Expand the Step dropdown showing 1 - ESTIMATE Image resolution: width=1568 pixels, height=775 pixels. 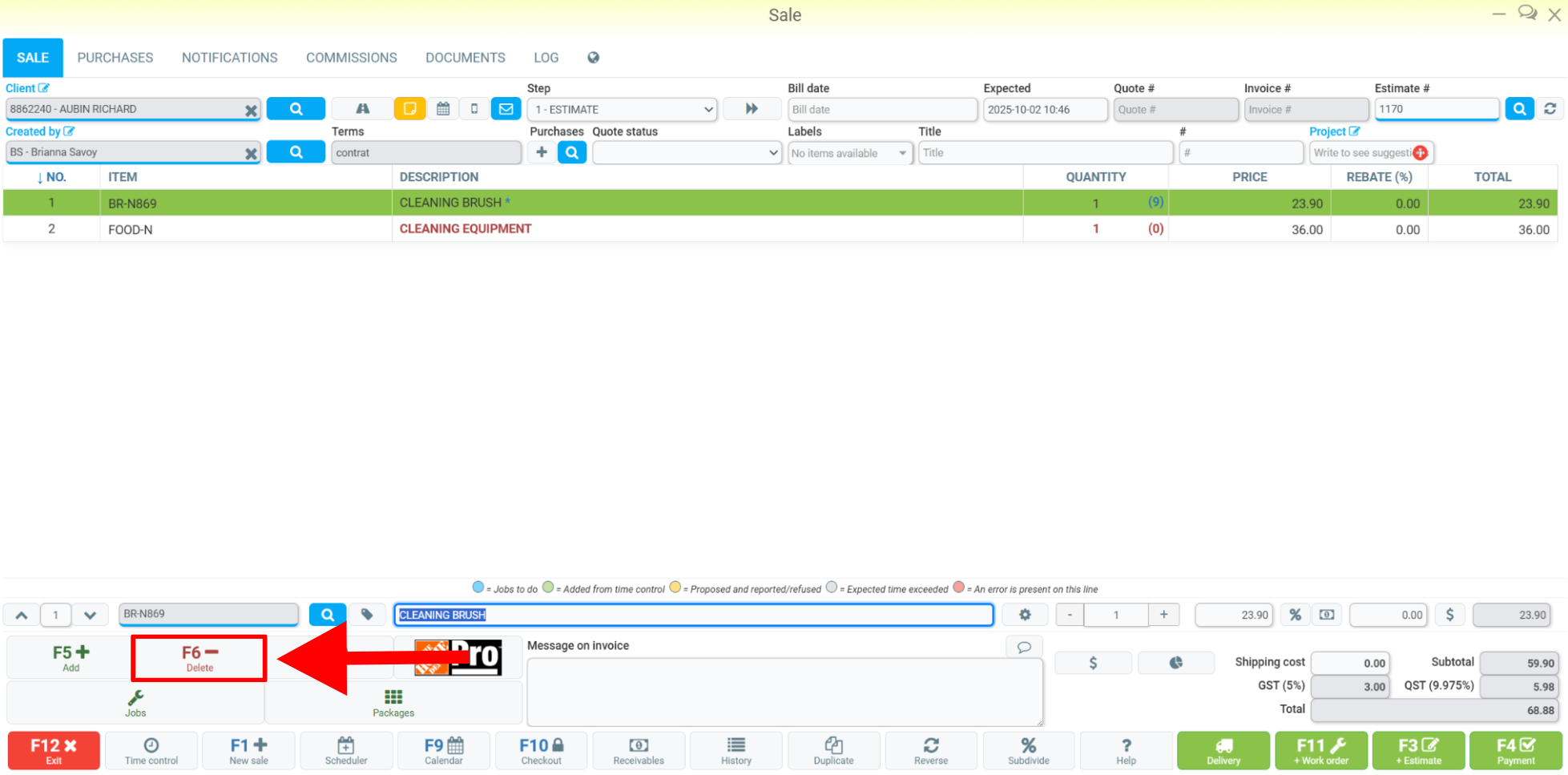[622, 109]
